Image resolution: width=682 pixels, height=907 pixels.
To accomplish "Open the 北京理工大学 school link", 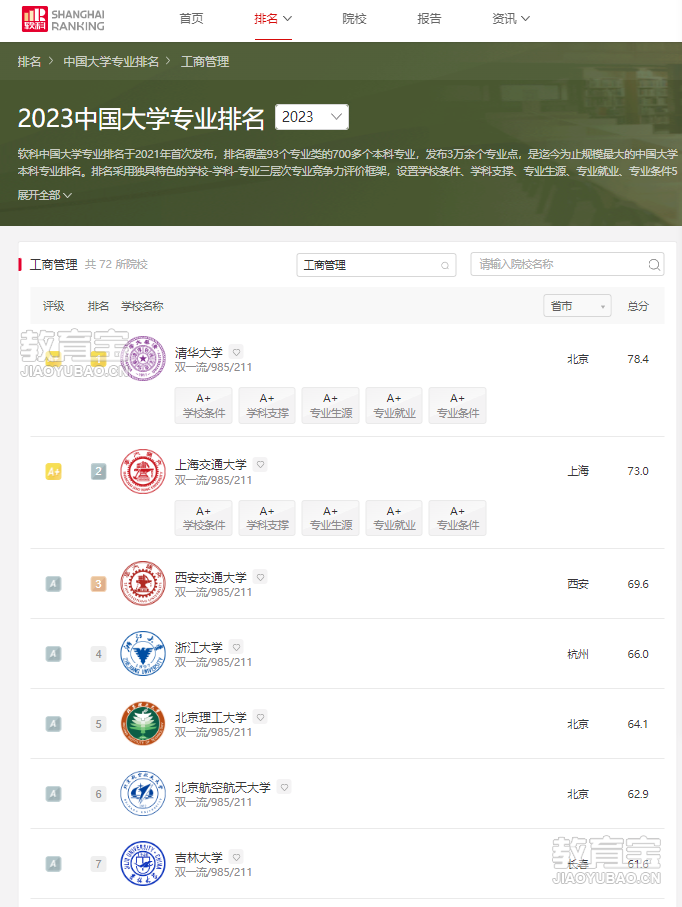I will [211, 717].
